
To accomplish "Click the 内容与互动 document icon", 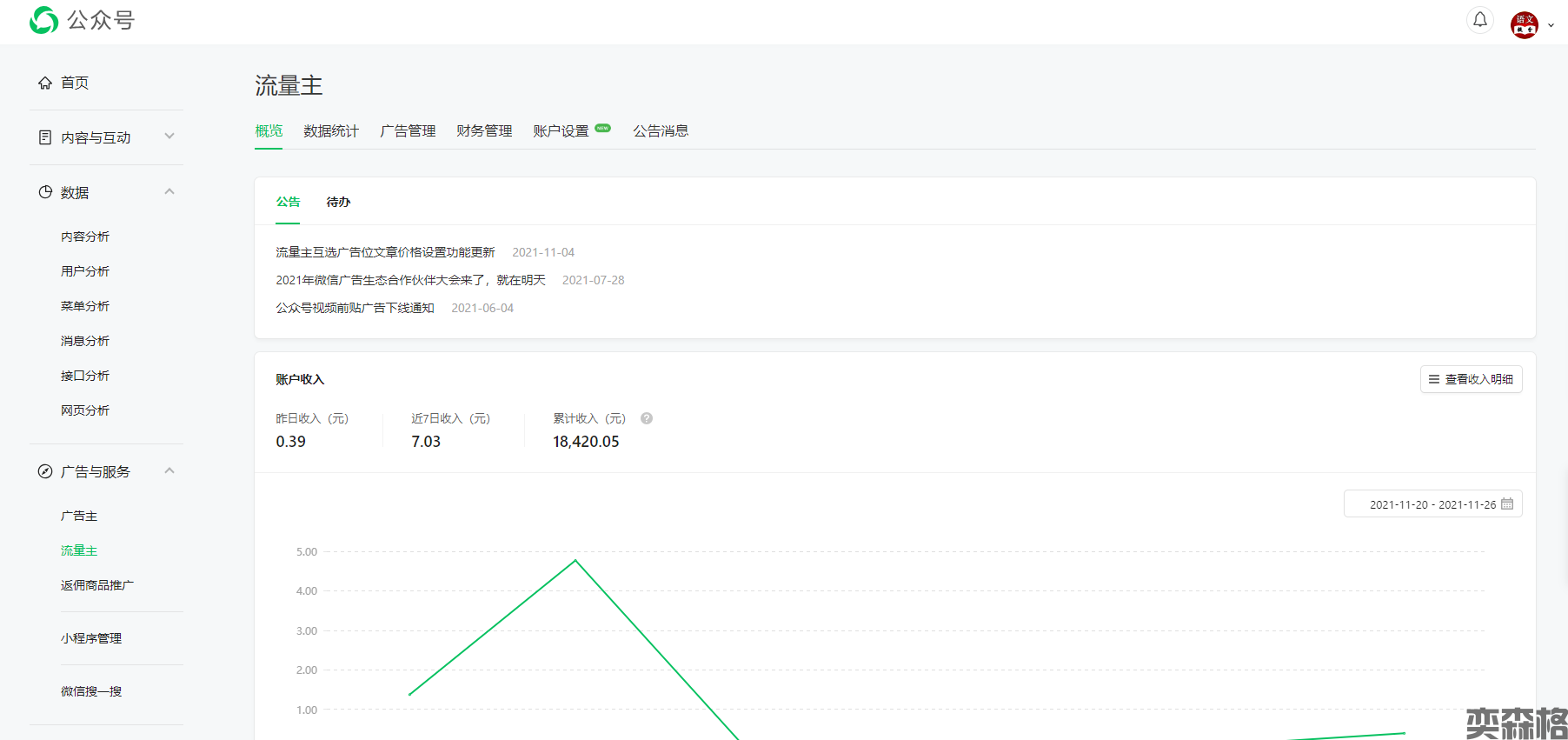I will click(45, 137).
